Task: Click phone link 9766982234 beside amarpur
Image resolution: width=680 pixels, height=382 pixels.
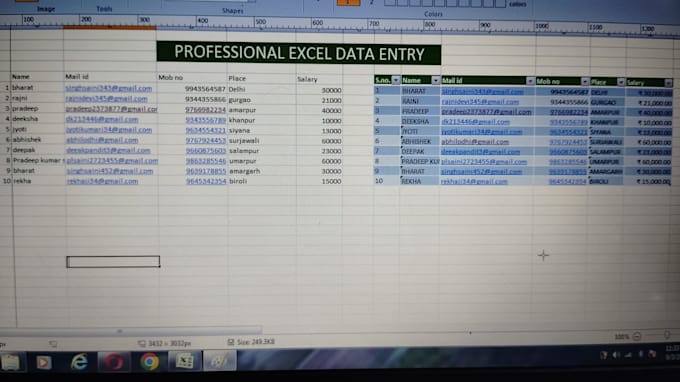Action: pos(206,110)
